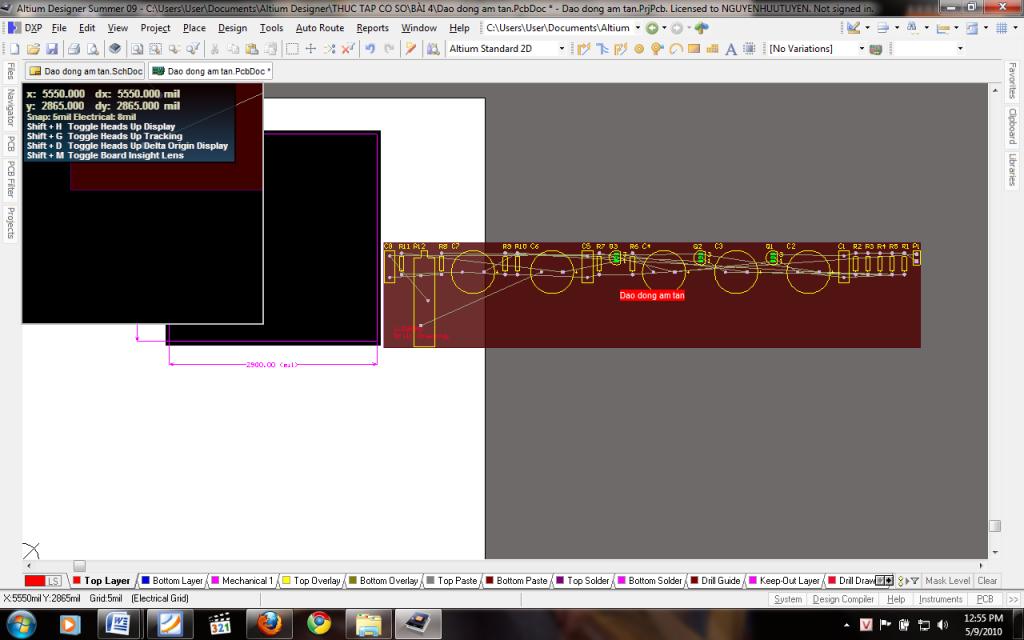Click the Clear button
The width and height of the screenshot is (1024, 640).
987,580
